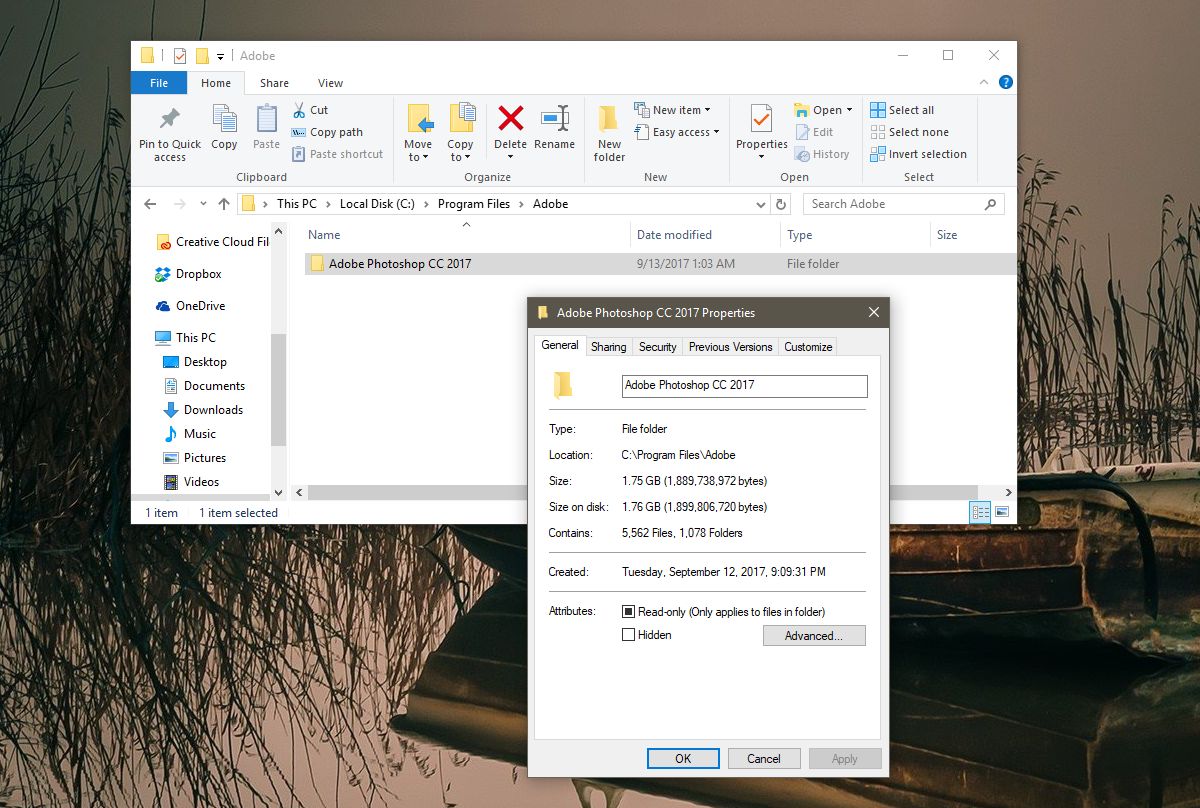1200x808 pixels.
Task: Open the View ribbon tab
Action: pyautogui.click(x=330, y=83)
